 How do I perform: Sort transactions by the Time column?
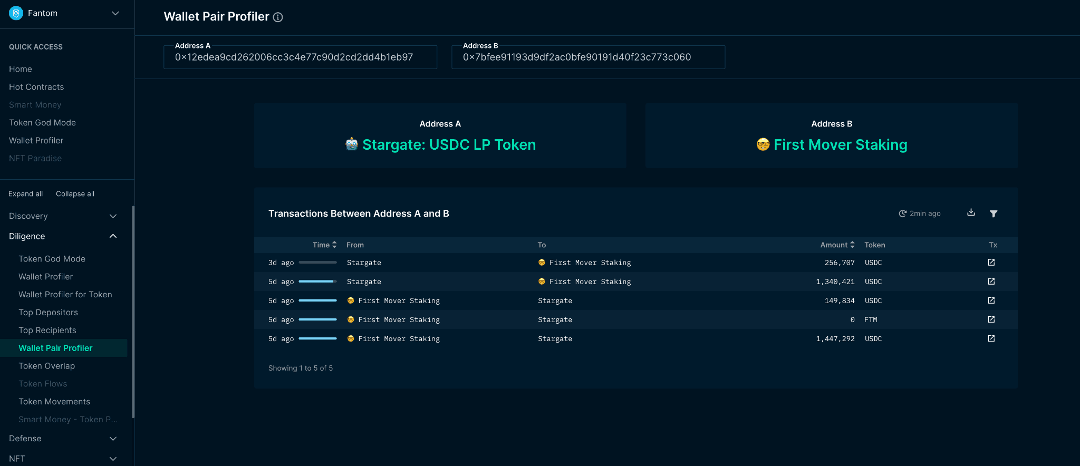point(324,244)
